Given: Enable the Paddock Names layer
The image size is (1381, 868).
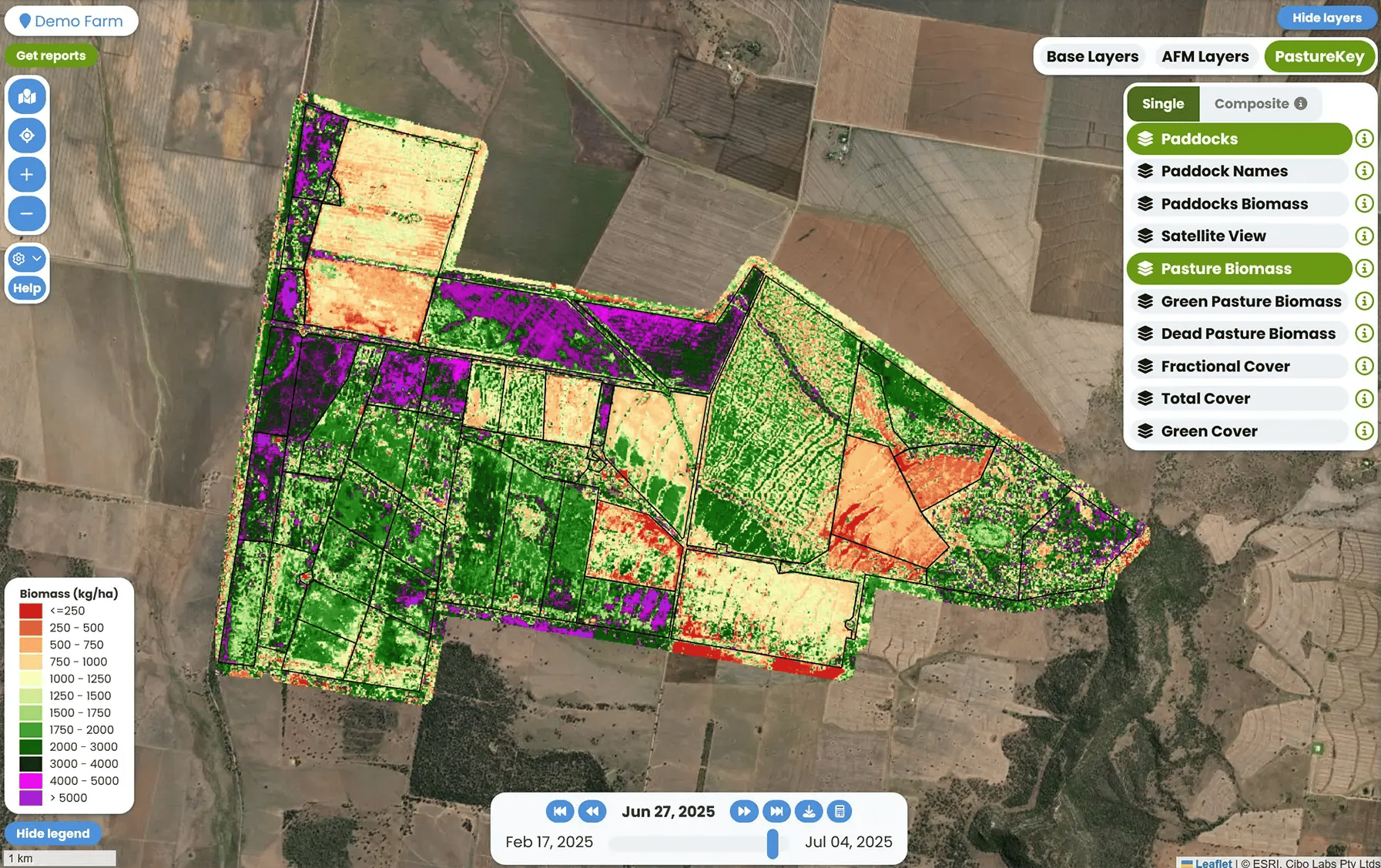Looking at the screenshot, I should click(x=1238, y=171).
